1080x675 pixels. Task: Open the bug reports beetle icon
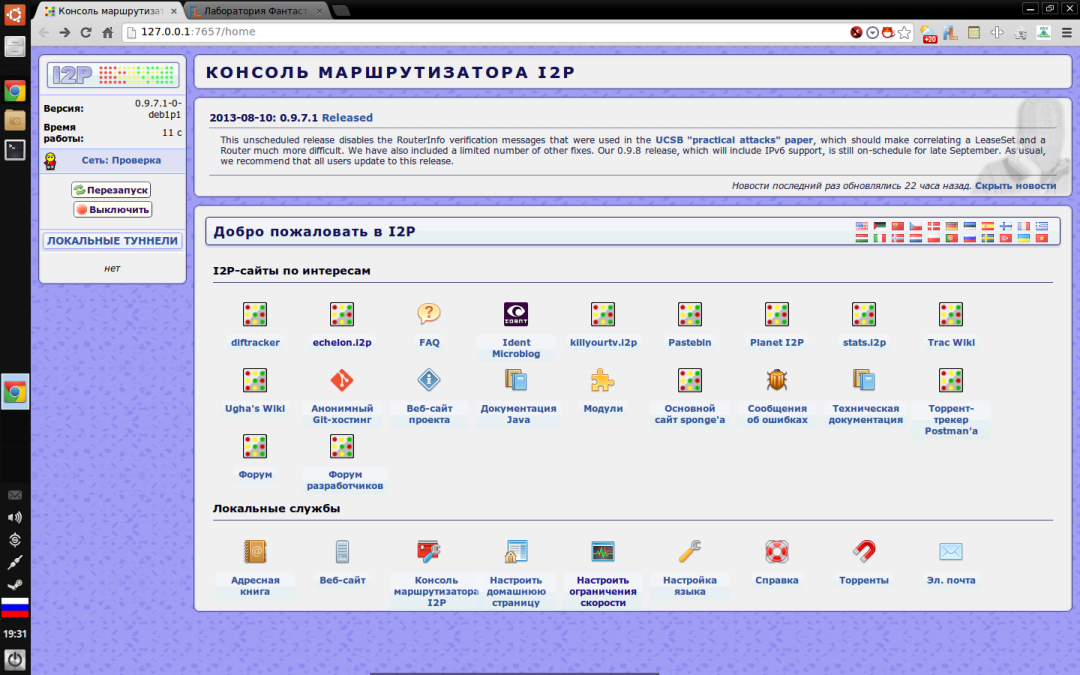tap(777, 380)
